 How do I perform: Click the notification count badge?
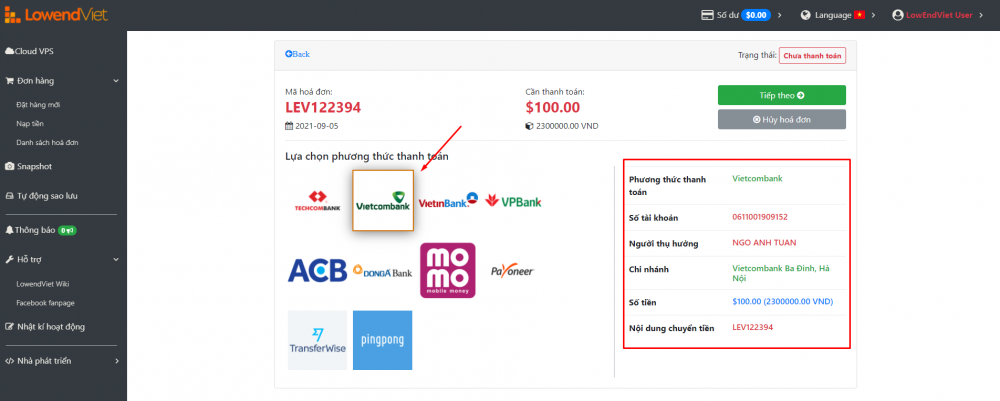(x=67, y=230)
